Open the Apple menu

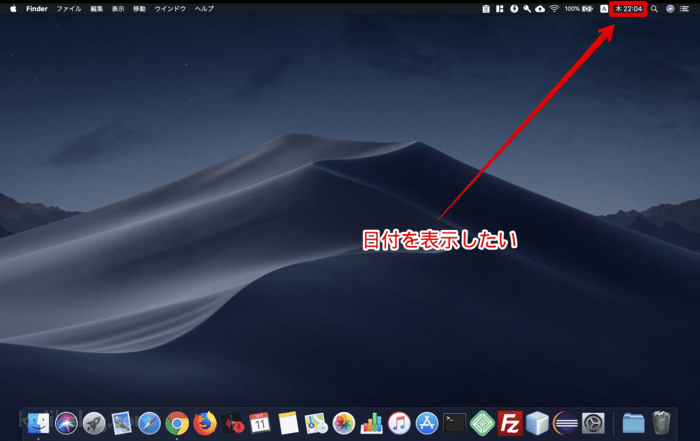point(13,8)
